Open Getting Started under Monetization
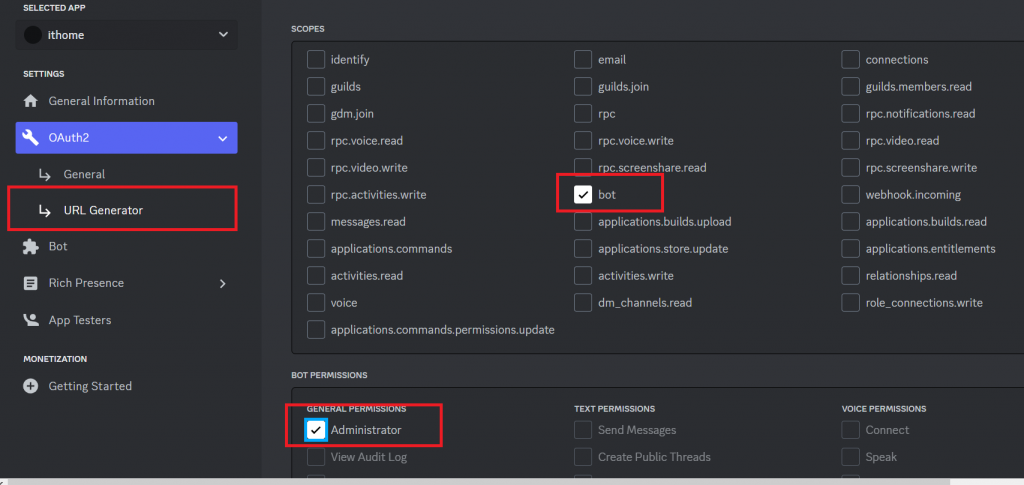The width and height of the screenshot is (1024, 485). pyautogui.click(x=90, y=386)
